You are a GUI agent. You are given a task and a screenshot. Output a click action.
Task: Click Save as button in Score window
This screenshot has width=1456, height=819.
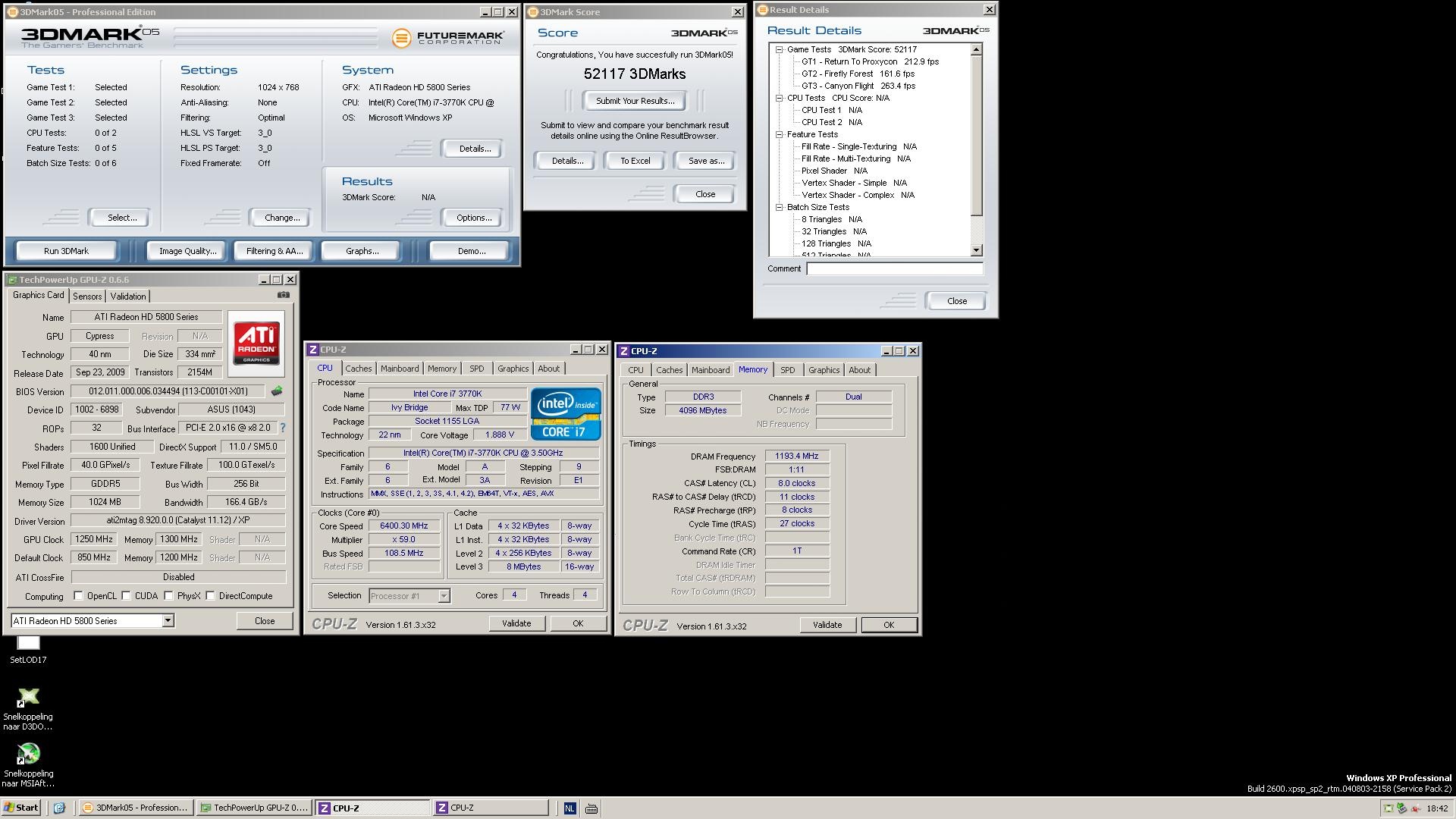coord(706,161)
